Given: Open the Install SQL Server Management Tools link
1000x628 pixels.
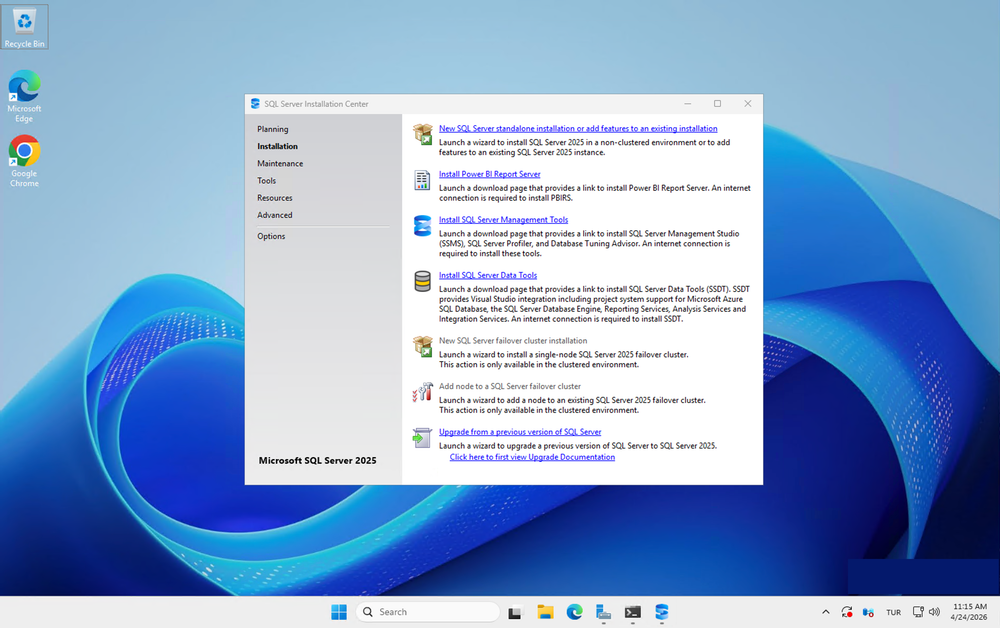Looking at the screenshot, I should pos(503,220).
